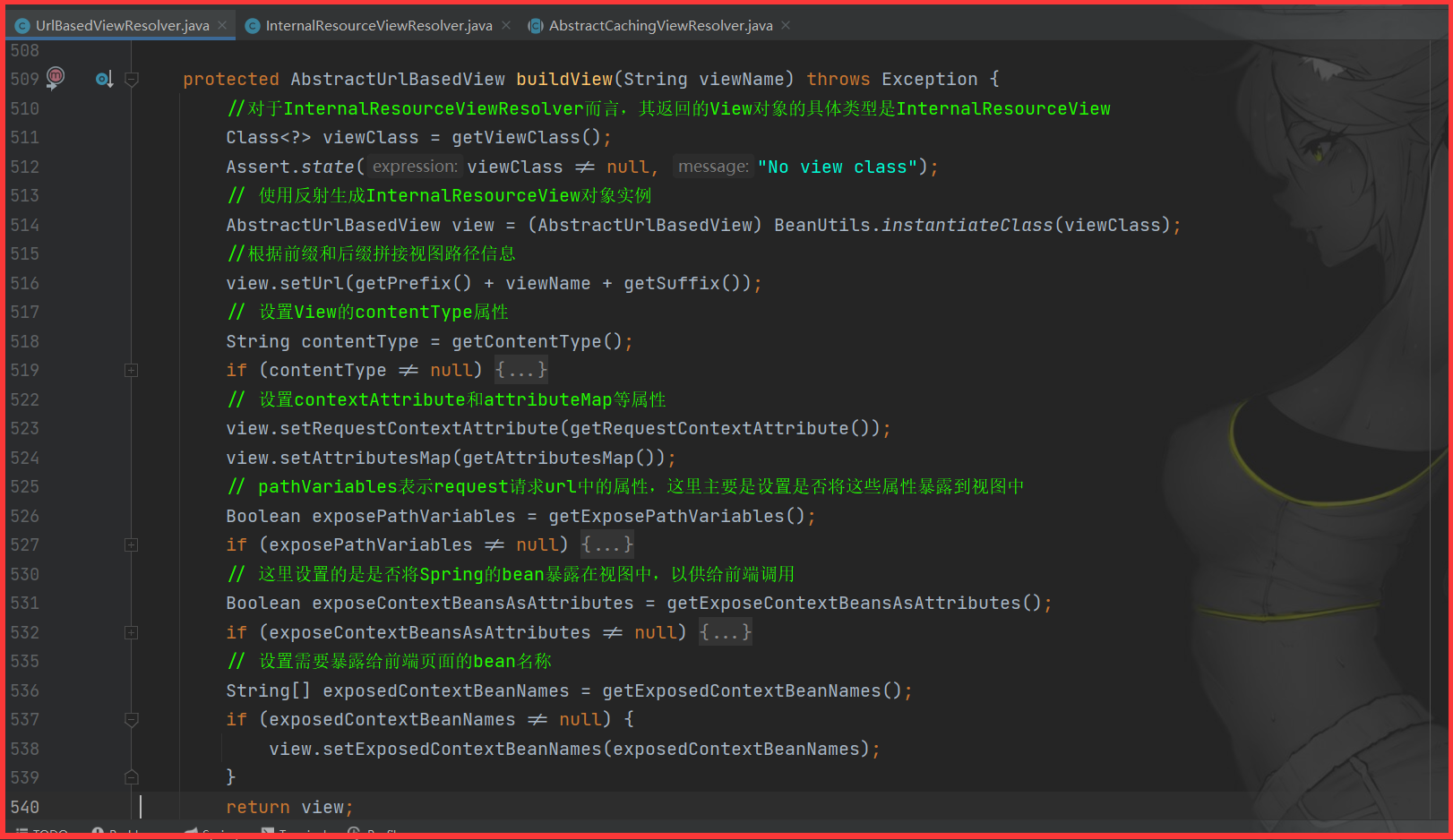Open the InternalResourceViewResolver.java tab
This screenshot has width=1453, height=840.
[x=379, y=25]
